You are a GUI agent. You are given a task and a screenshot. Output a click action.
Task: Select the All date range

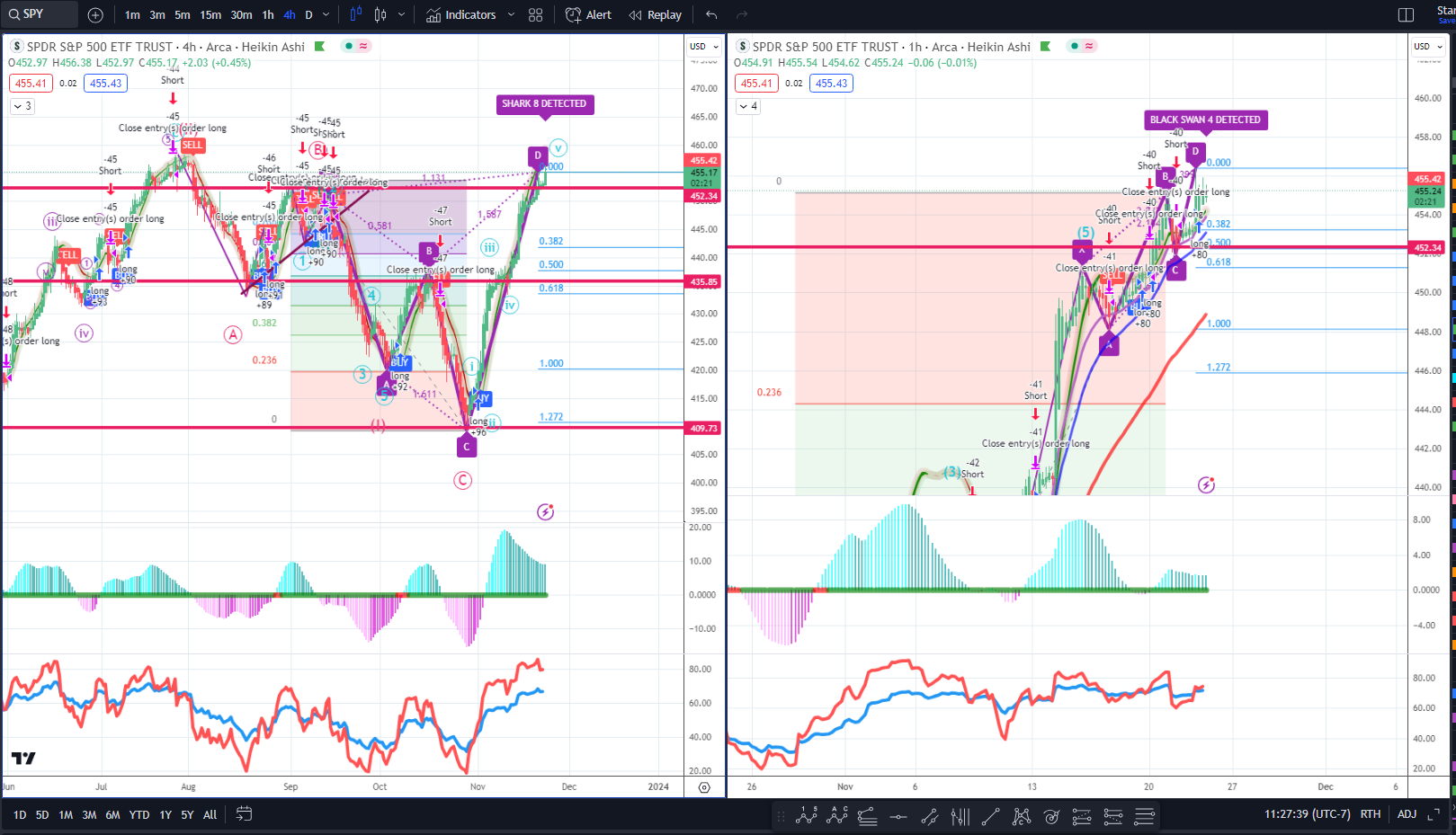210,815
